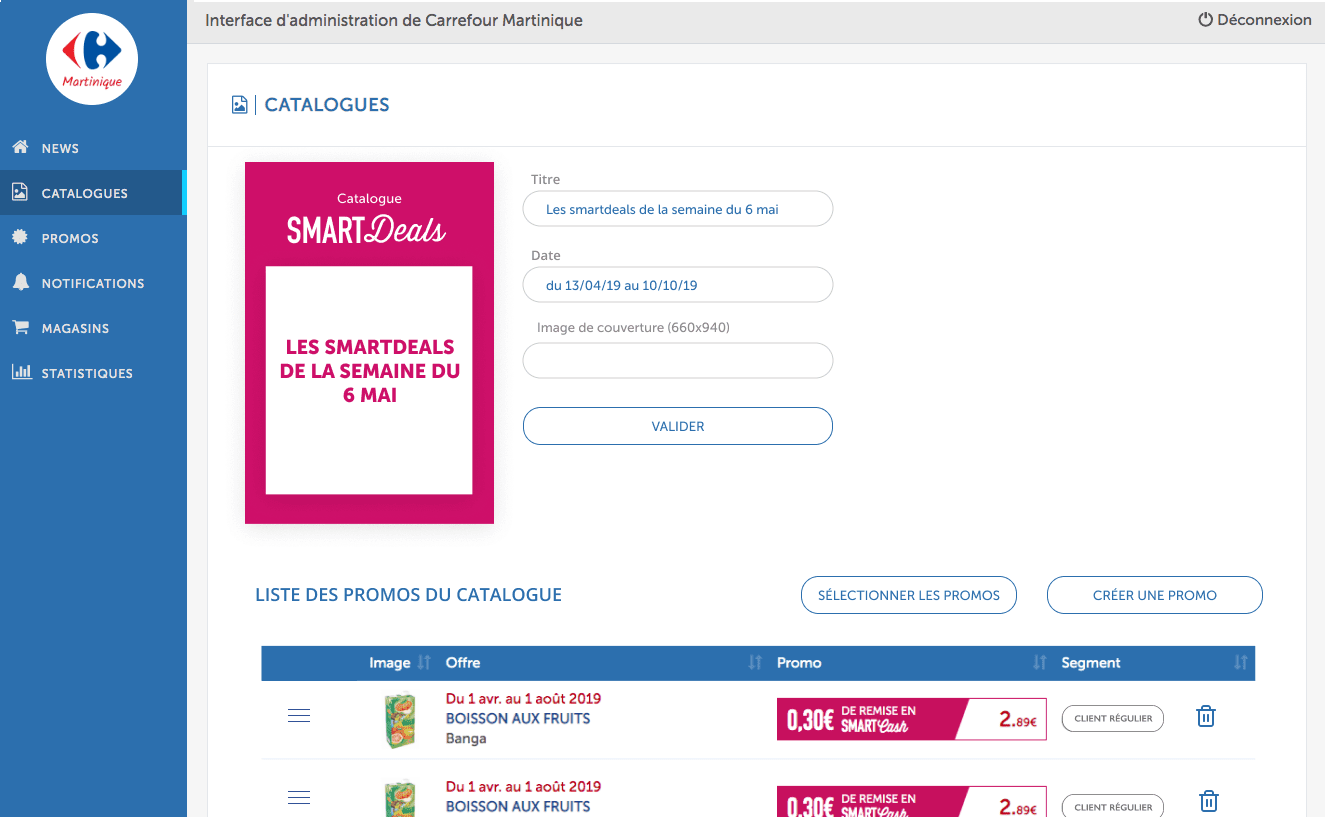Sort the list by Segment column
The image size is (1325, 817).
click(1240, 663)
